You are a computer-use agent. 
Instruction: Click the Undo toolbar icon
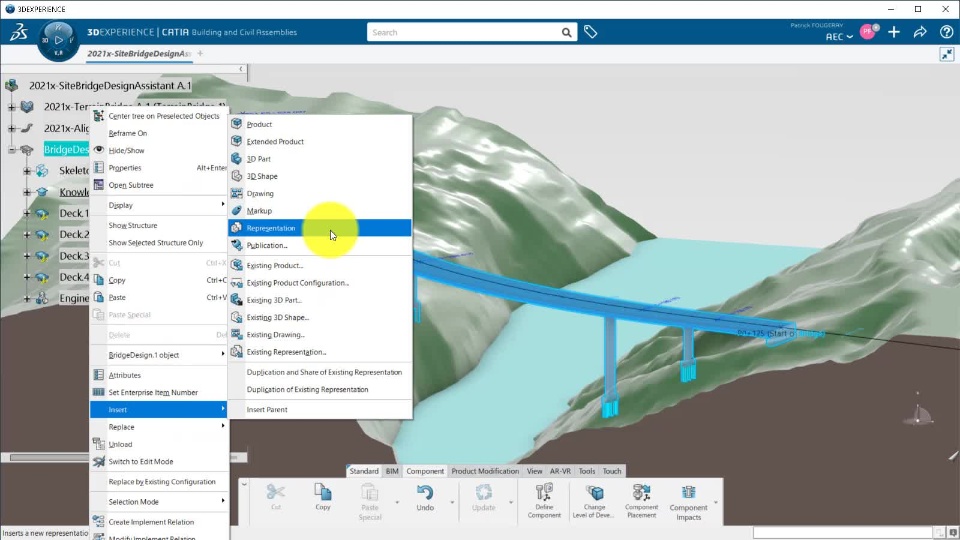(x=425, y=497)
